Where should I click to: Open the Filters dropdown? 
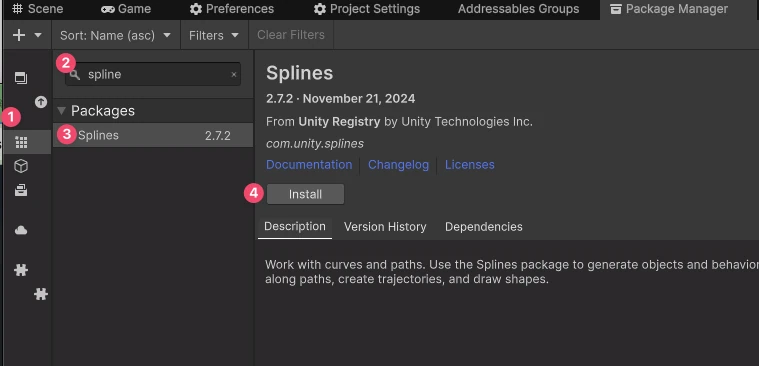[x=214, y=35]
